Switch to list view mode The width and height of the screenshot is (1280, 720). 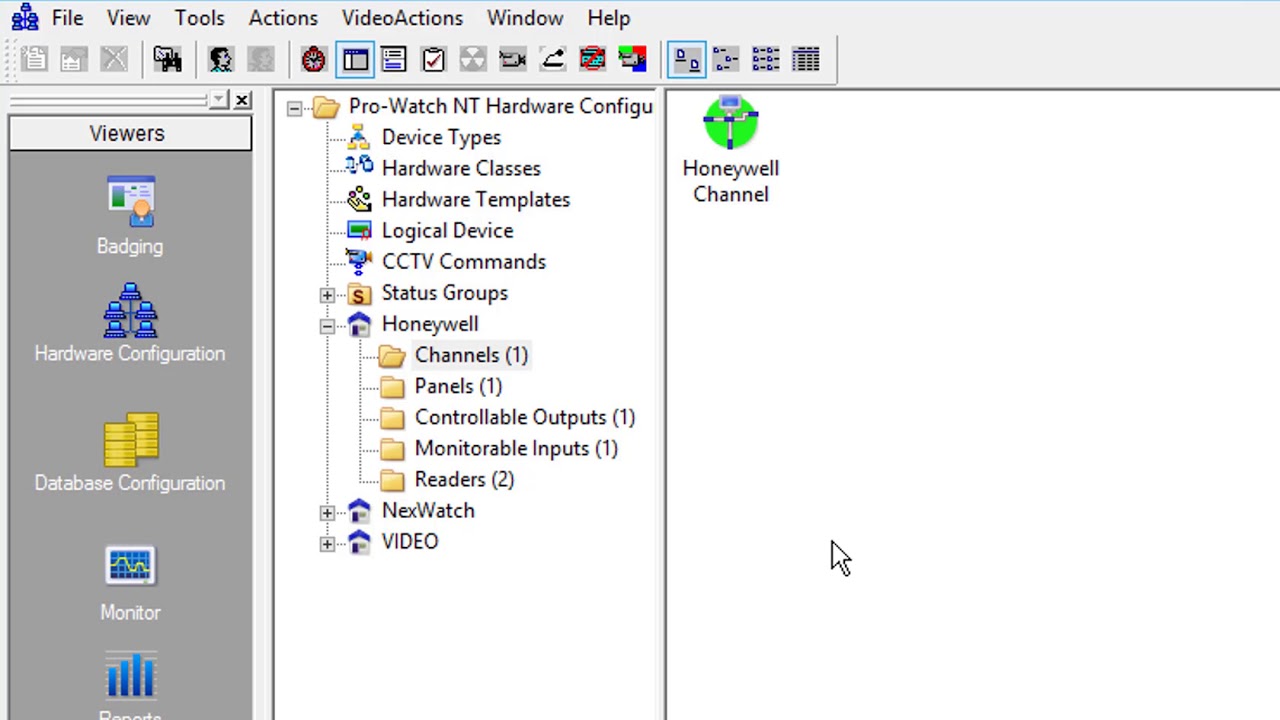765,59
